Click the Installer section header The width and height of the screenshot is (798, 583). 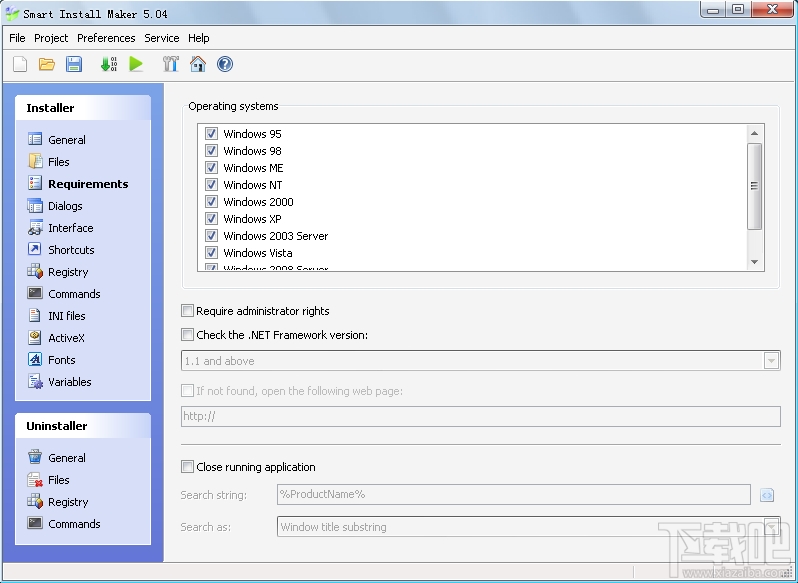(83, 108)
